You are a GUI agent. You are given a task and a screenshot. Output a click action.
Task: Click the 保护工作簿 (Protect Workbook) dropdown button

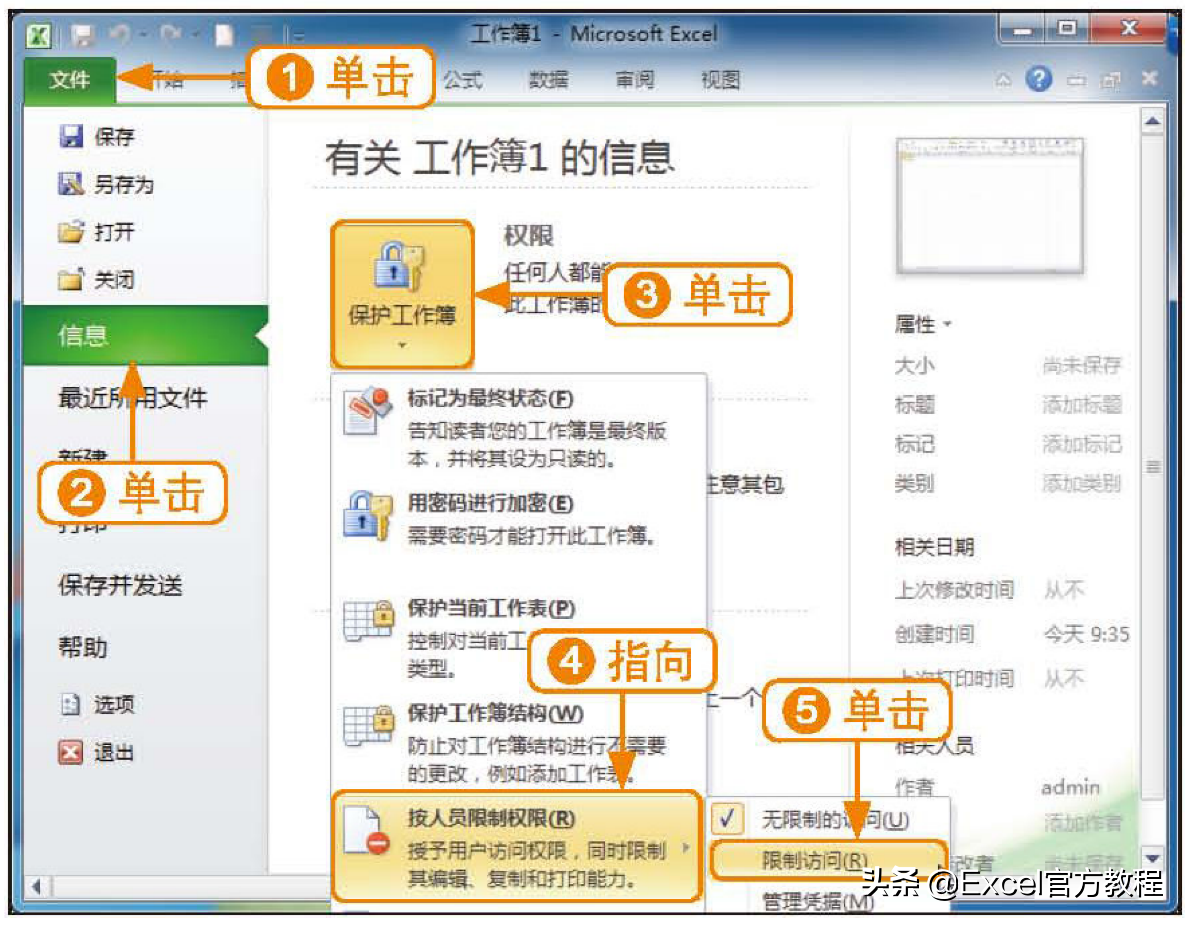(402, 294)
